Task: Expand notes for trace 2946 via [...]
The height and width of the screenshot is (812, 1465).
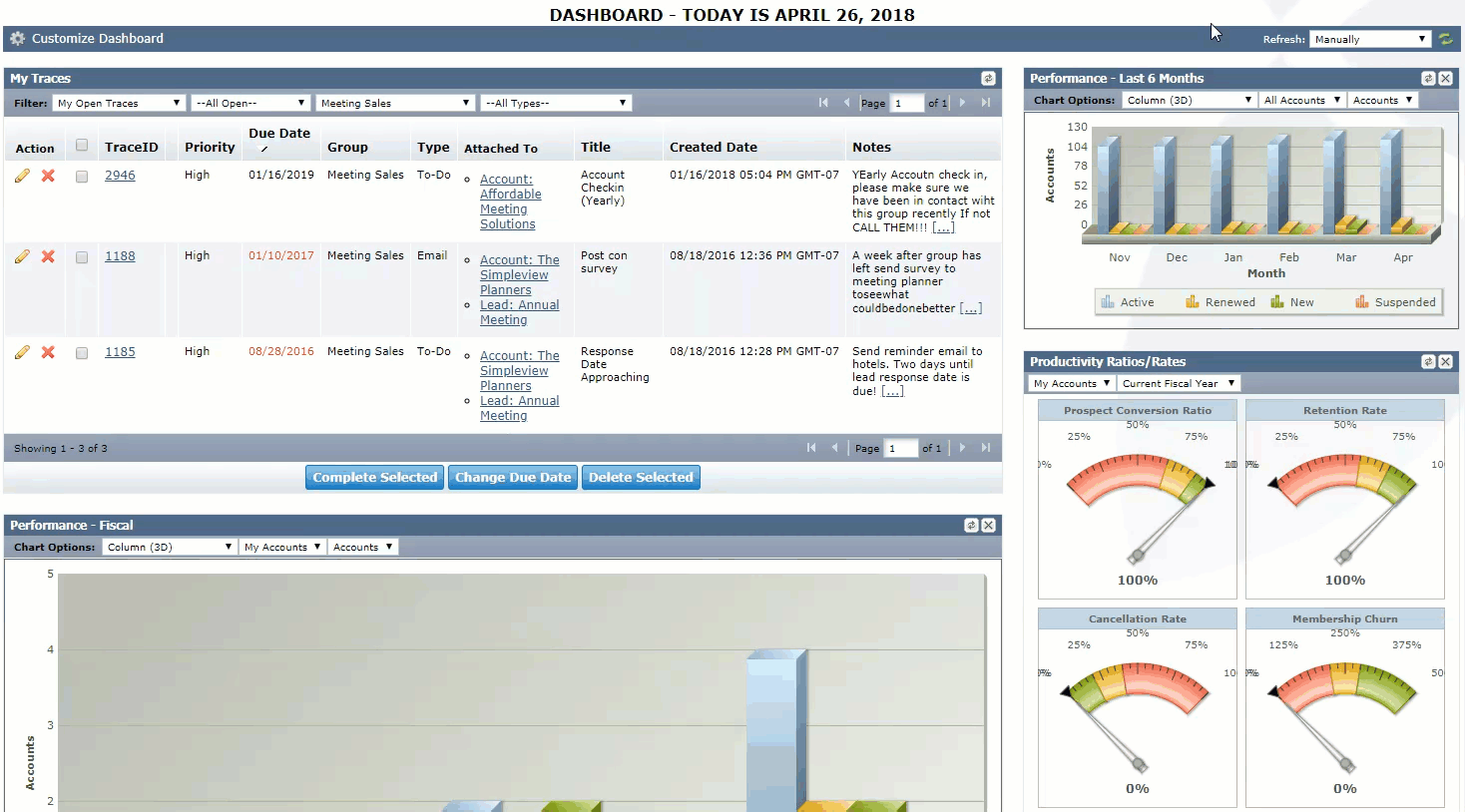Action: pos(943,227)
